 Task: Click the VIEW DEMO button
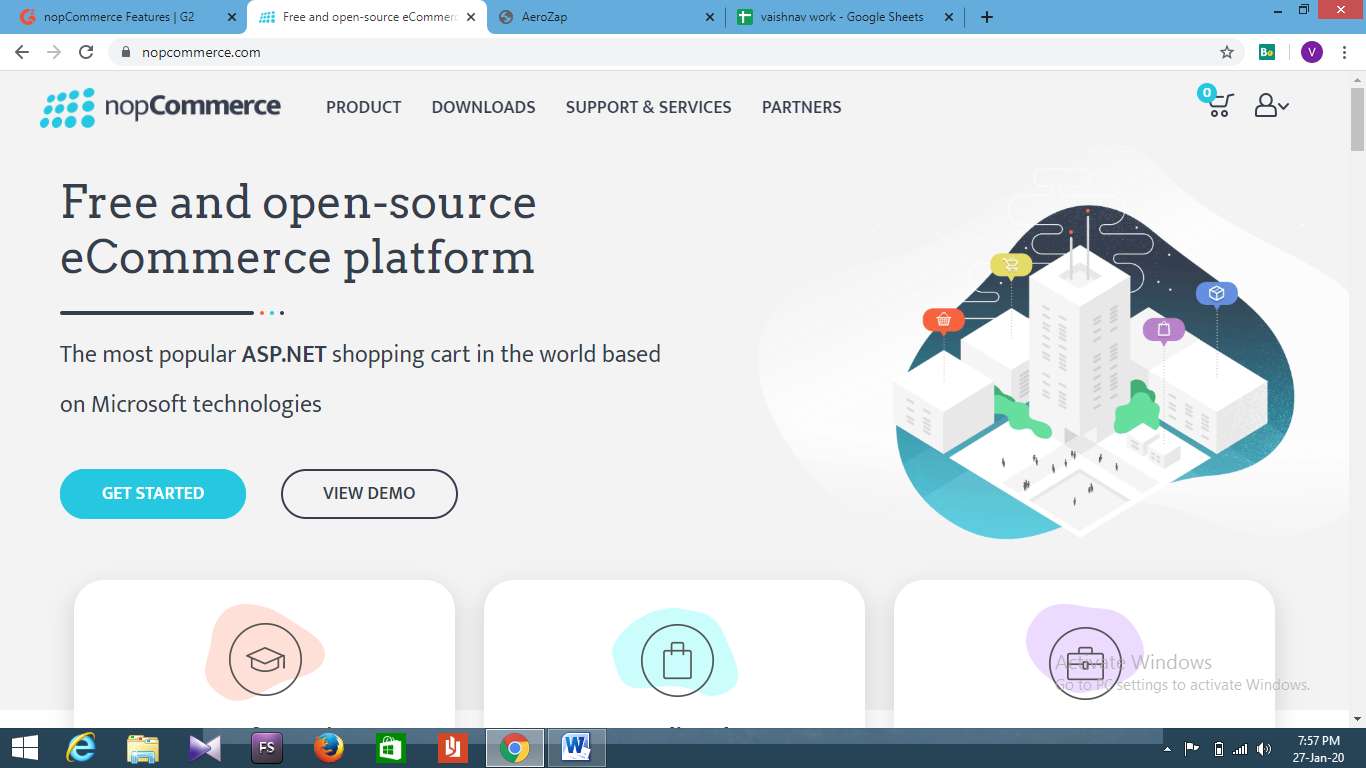point(369,494)
